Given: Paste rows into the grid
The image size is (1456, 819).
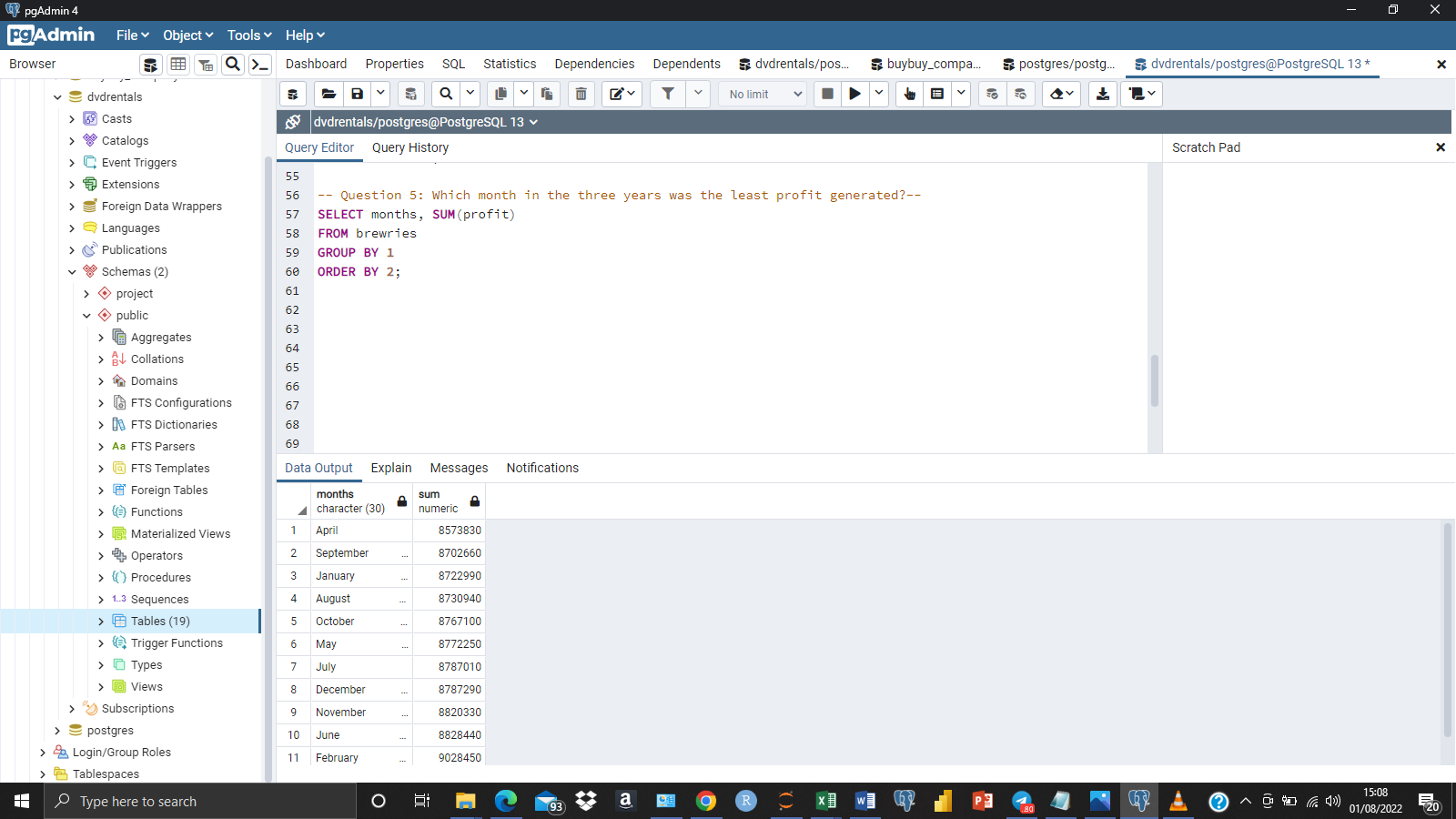Looking at the screenshot, I should [x=546, y=94].
